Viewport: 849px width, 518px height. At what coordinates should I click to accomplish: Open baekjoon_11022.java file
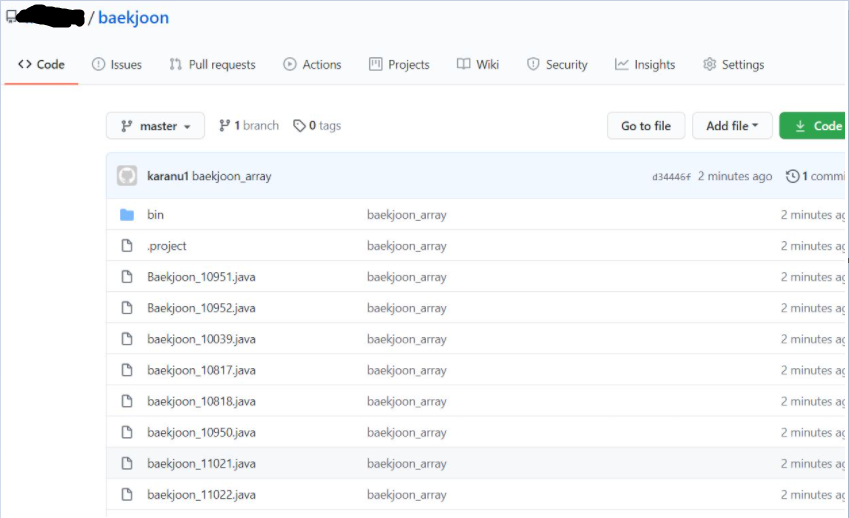coord(201,495)
